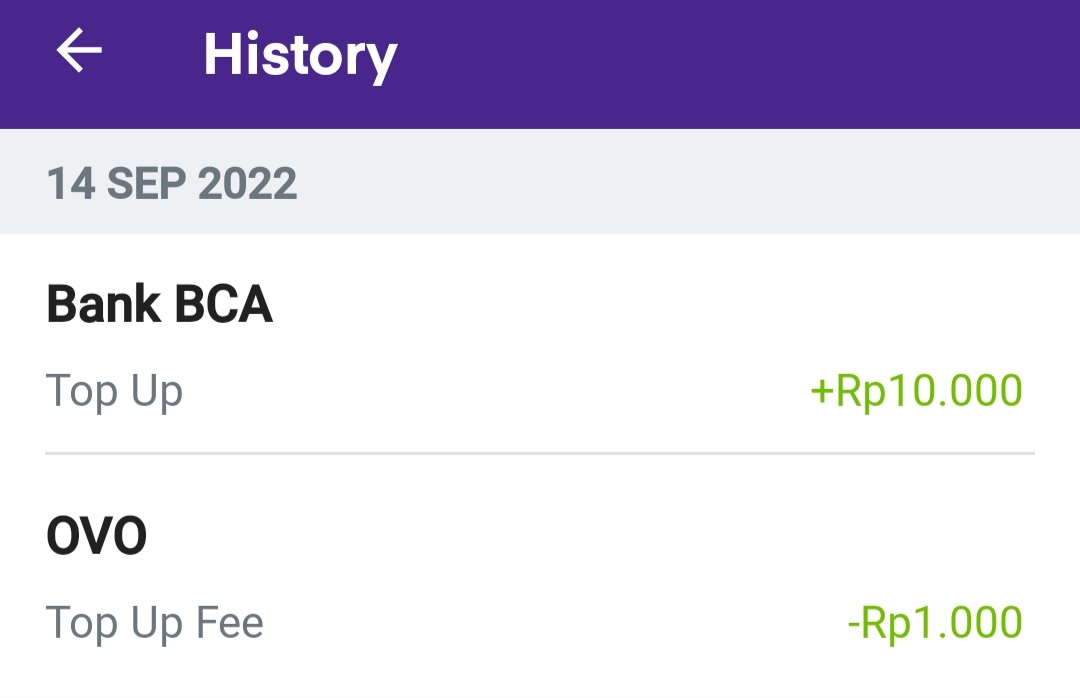
Task: Select the Bank BCA transaction entry
Action: point(540,345)
